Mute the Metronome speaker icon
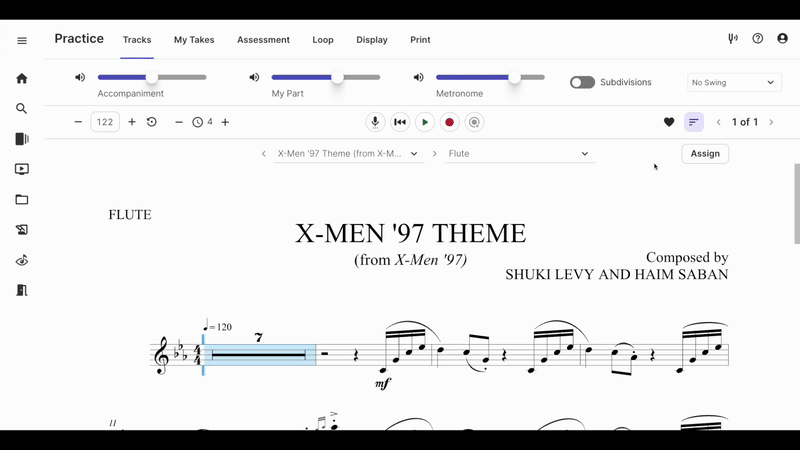The image size is (800, 450). 418,78
